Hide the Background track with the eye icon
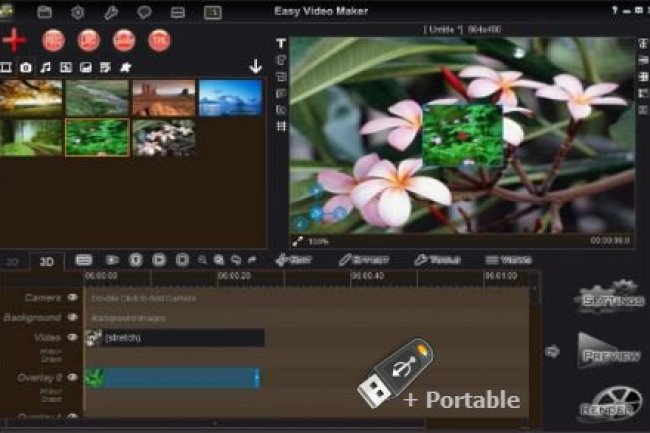 click(x=72, y=317)
